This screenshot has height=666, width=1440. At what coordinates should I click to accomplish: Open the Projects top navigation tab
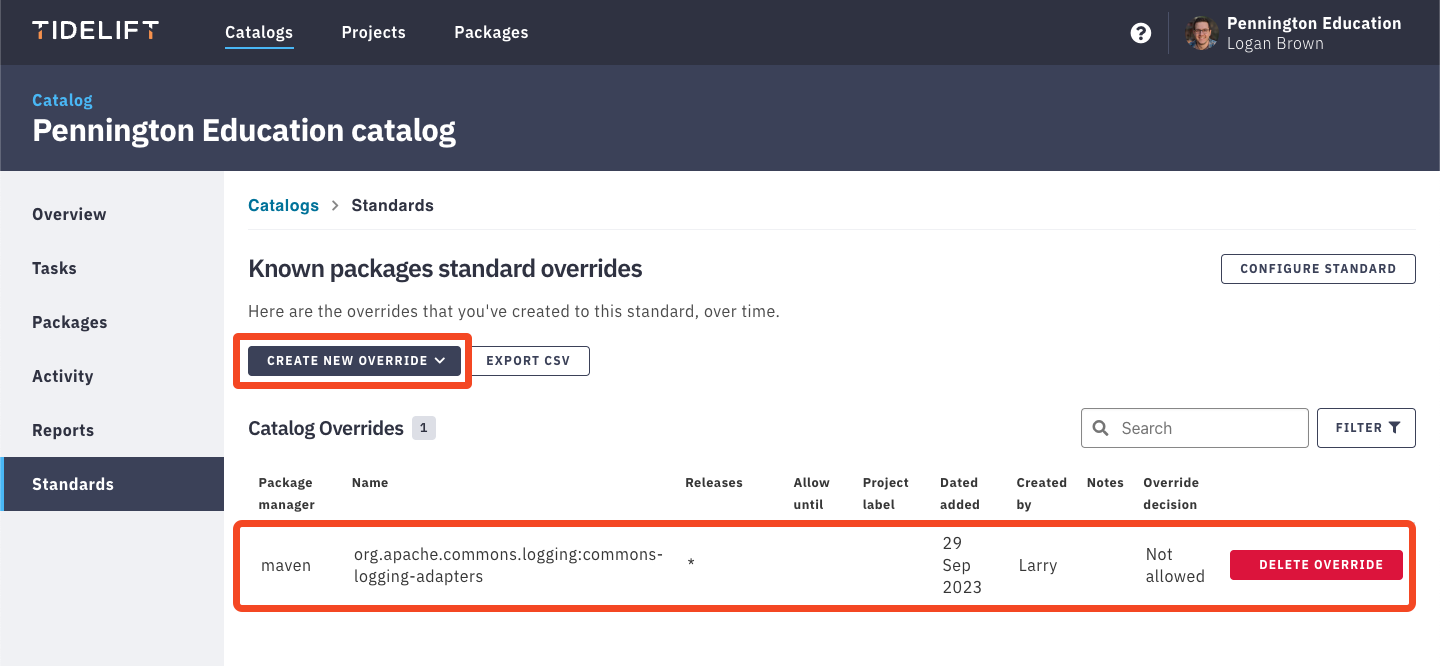pyautogui.click(x=374, y=32)
